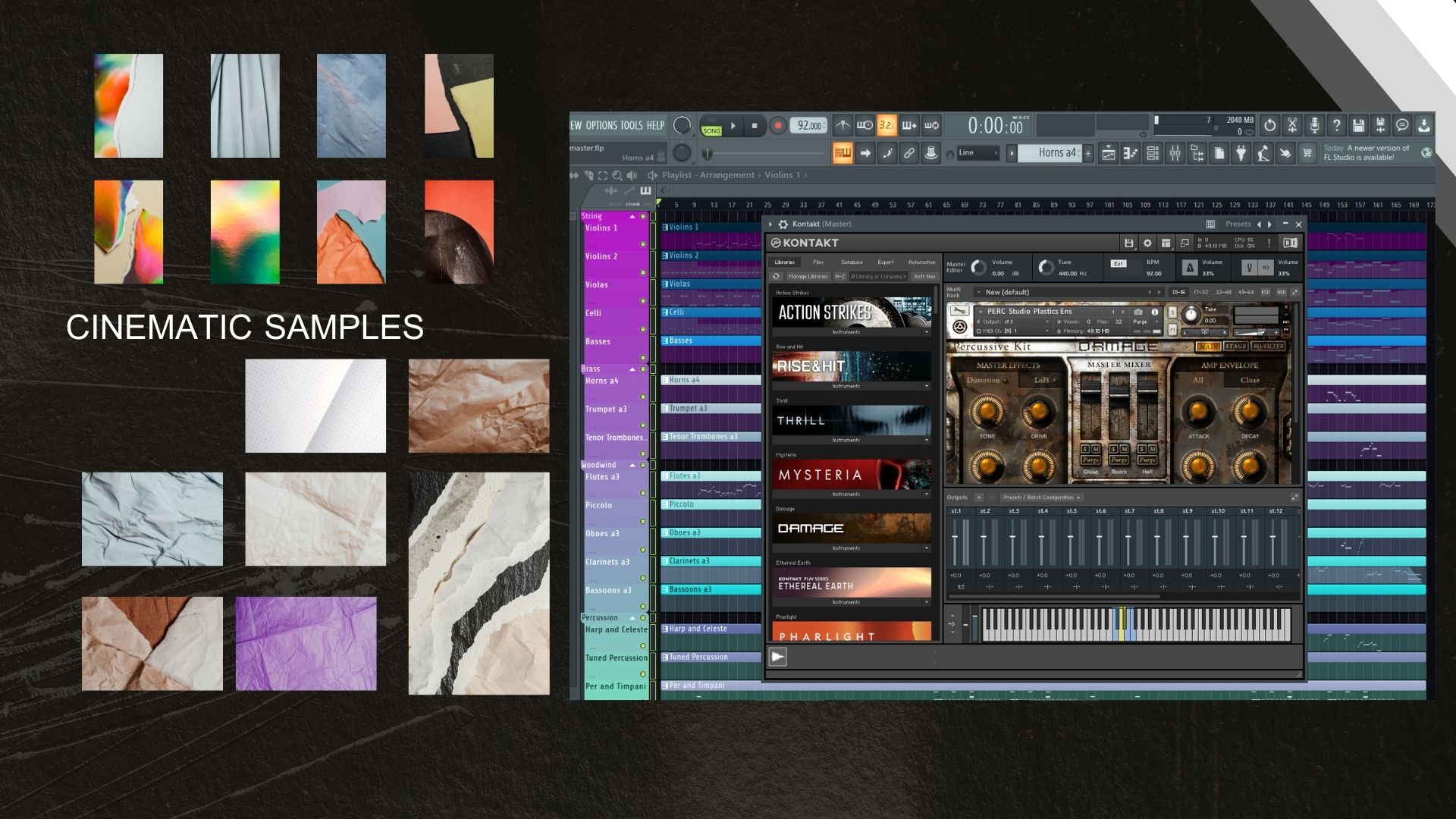The width and height of the screenshot is (1456, 819).
Task: Open Kontakt gear options icon
Action: point(1147,243)
